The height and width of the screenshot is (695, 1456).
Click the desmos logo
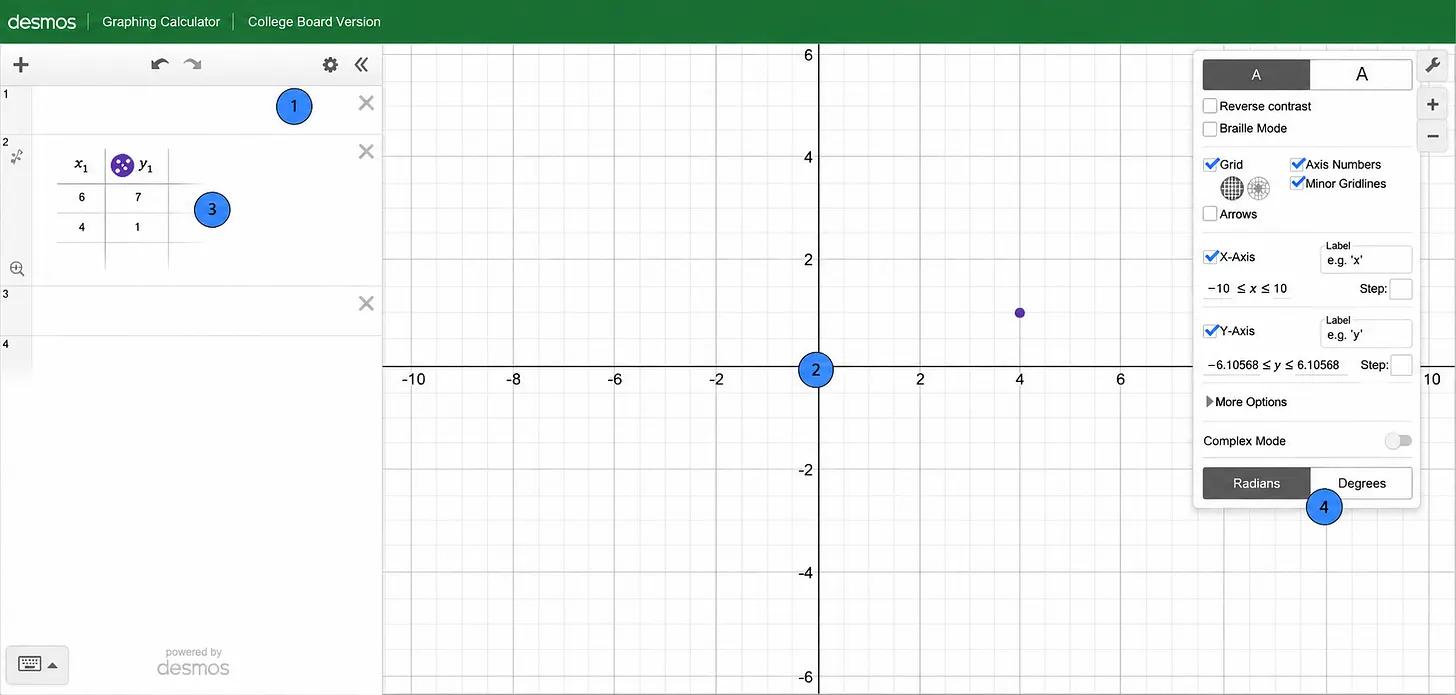coord(42,21)
